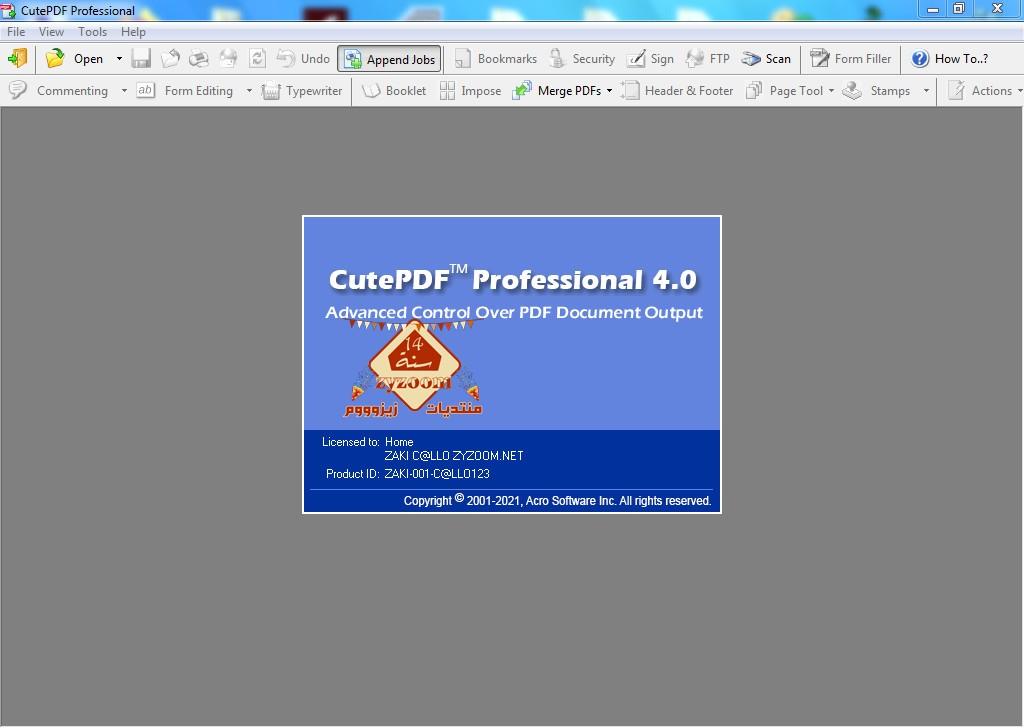Click the Page Tool button

click(x=784, y=91)
